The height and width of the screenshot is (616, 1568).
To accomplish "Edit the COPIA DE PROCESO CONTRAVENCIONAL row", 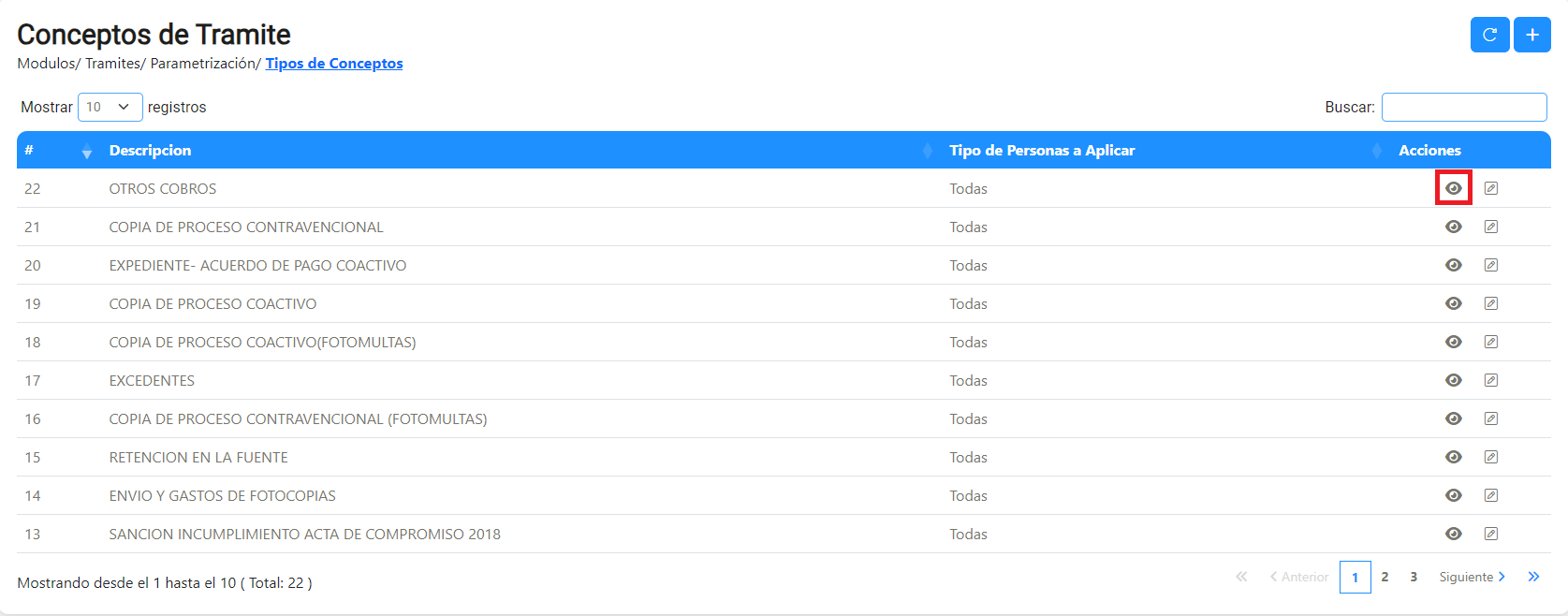I will 1491,227.
